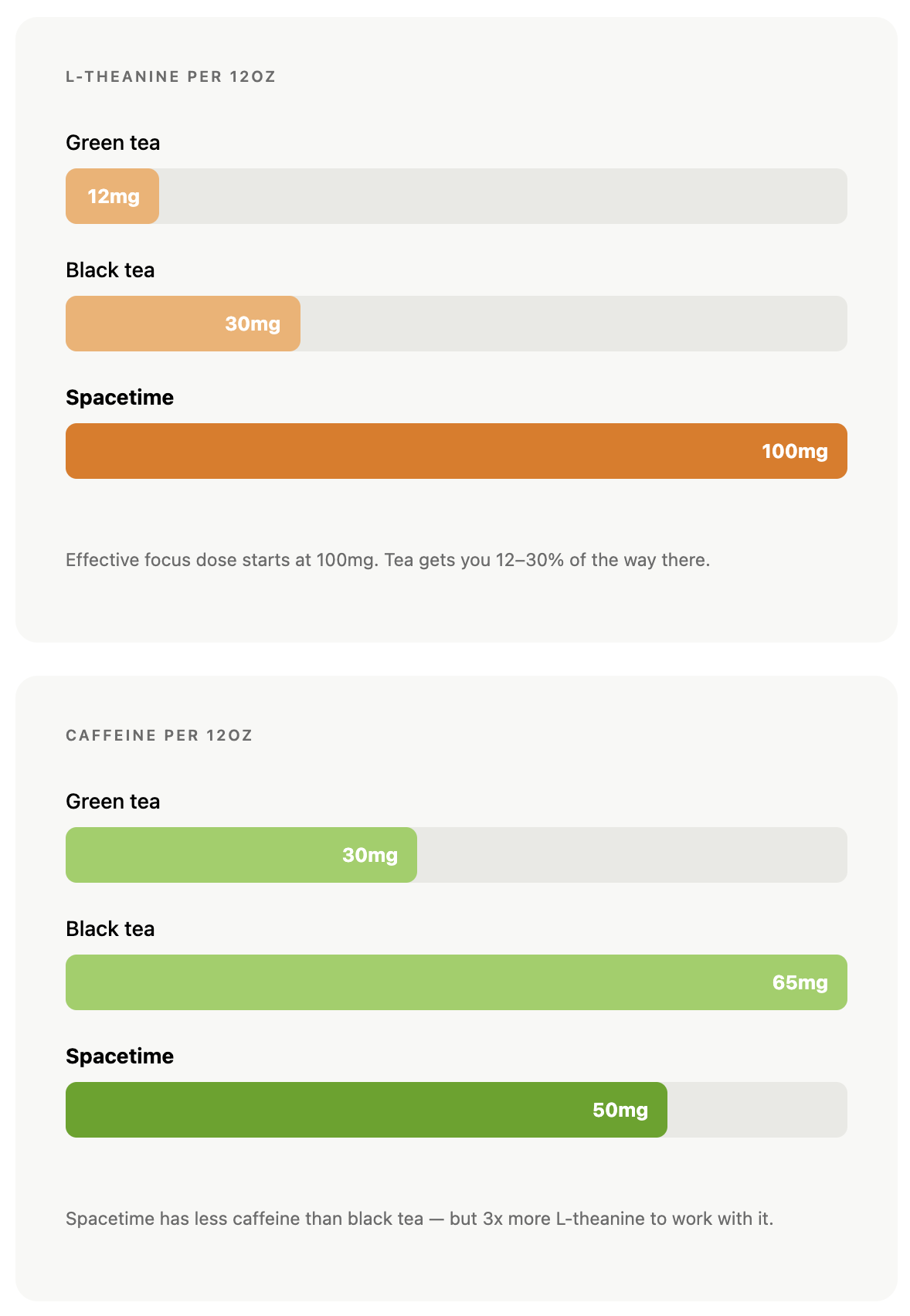Click the gray track right of the orange 30mg fill
The width and height of the screenshot is (910, 1316).
tap(573, 324)
